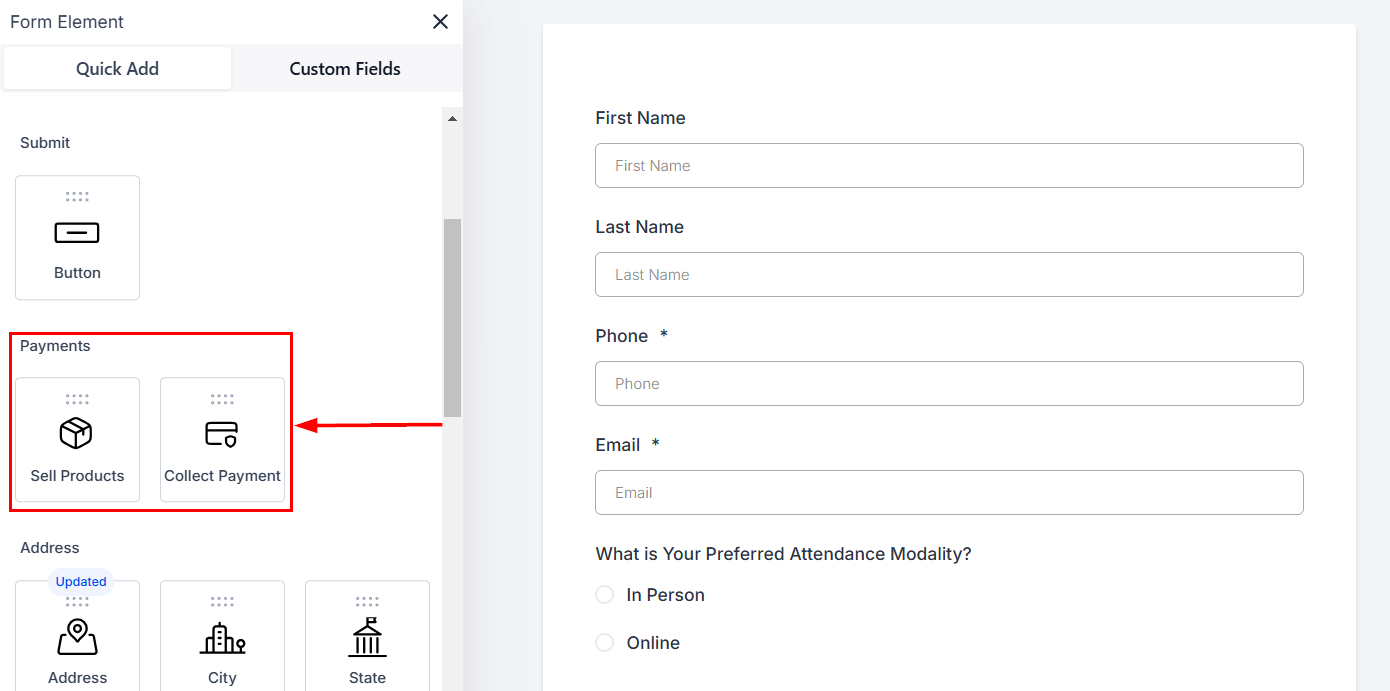Click the First Name input field

[x=949, y=166]
